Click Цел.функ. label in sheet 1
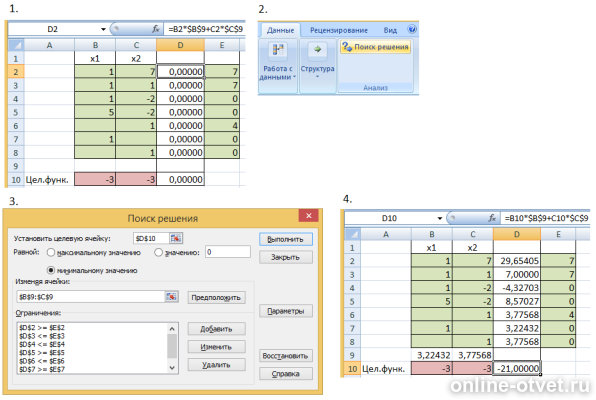The image size is (596, 400). coord(47,179)
